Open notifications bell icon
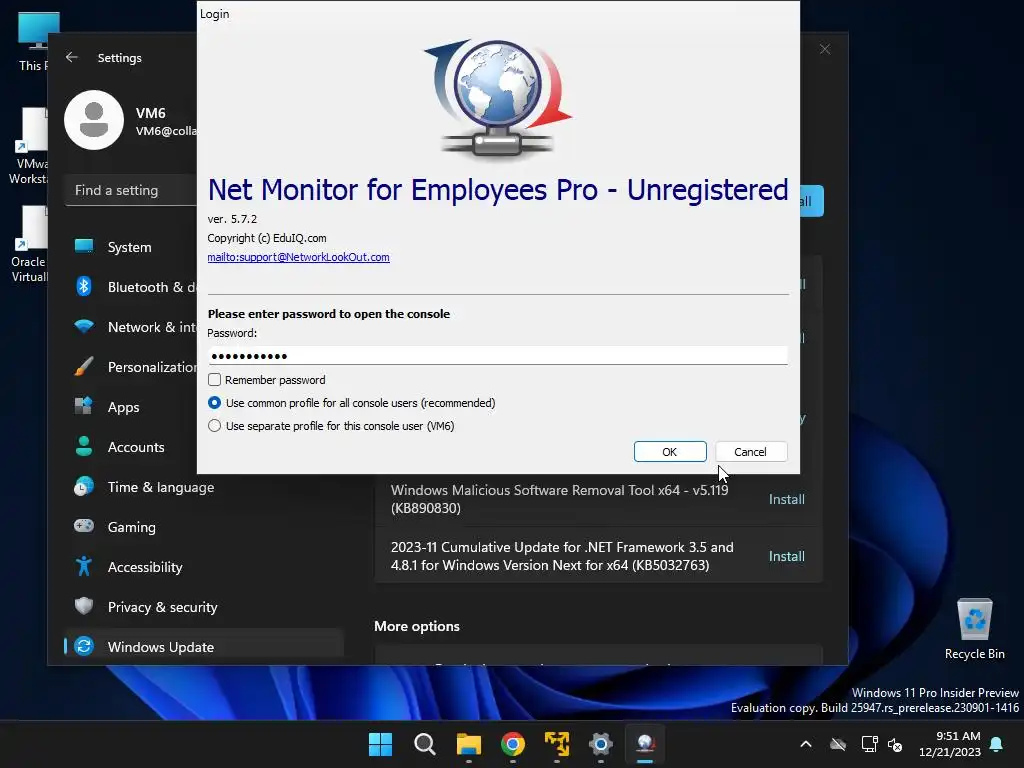Screen dimensions: 1024x768 (x=997, y=744)
